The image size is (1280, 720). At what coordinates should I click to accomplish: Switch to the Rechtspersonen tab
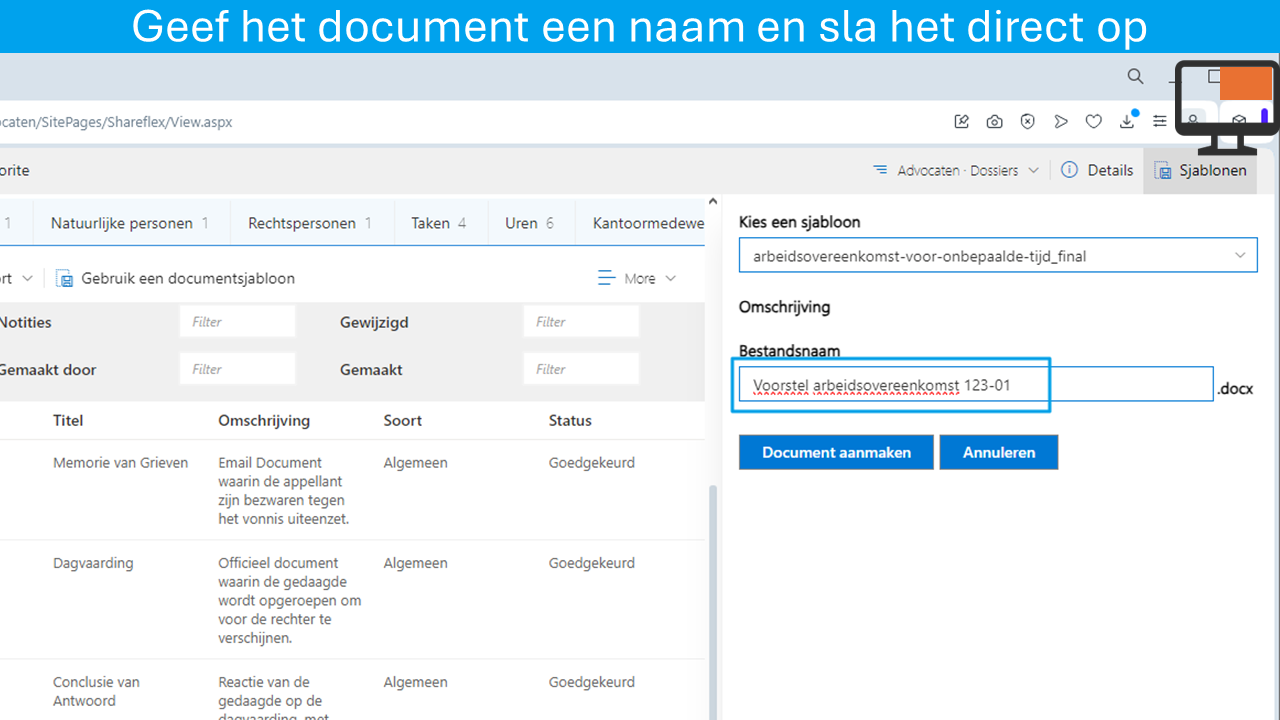coord(310,223)
